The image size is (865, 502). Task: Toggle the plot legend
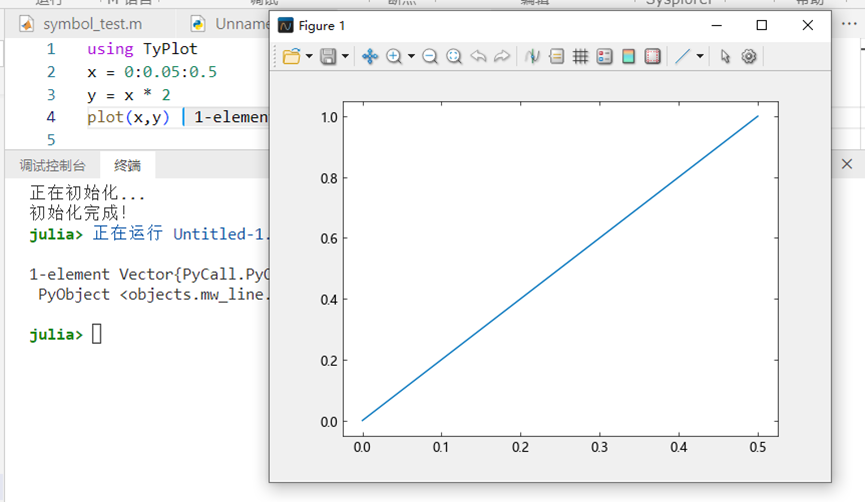click(x=605, y=56)
